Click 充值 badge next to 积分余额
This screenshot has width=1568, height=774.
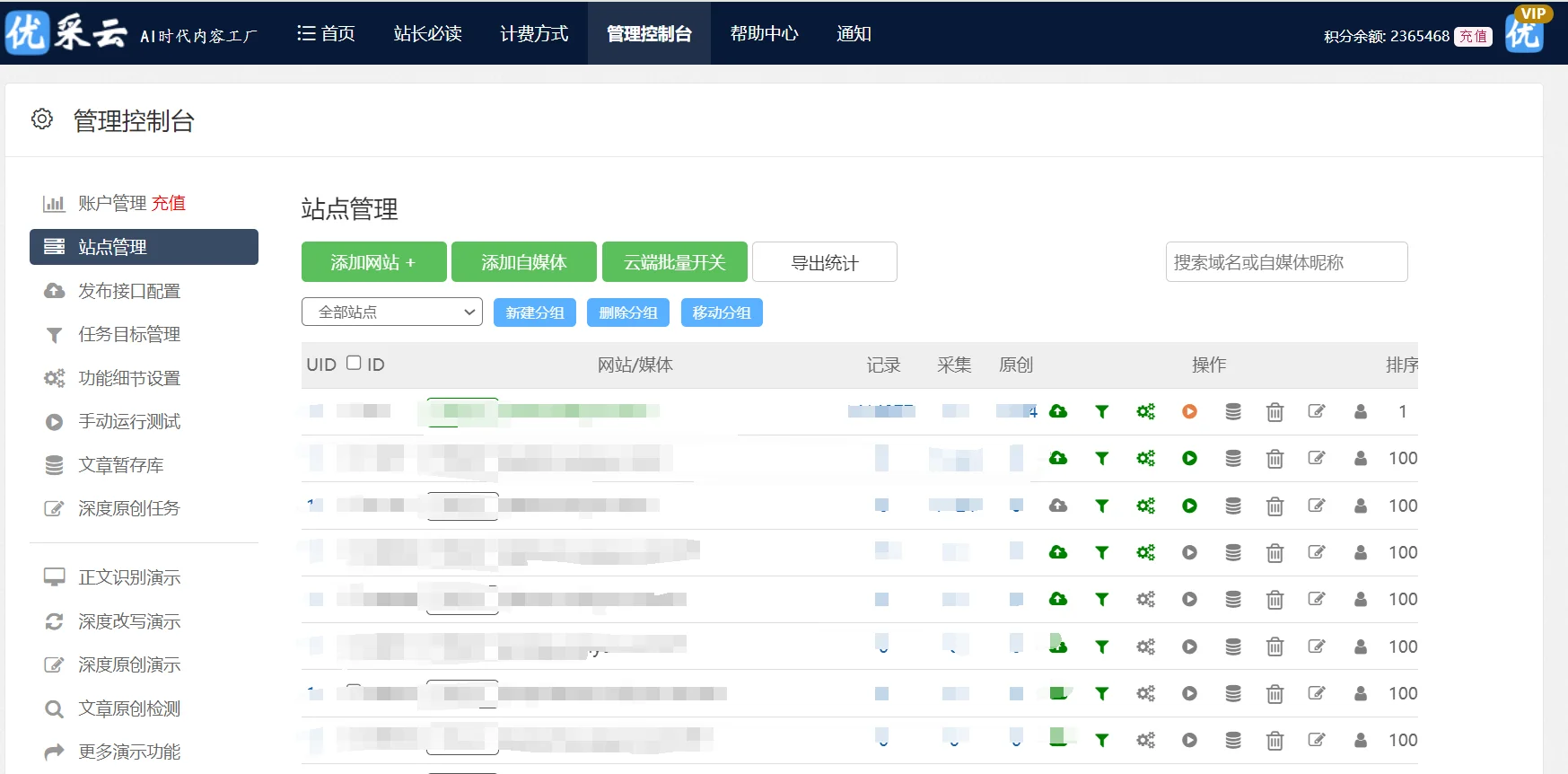click(1473, 36)
